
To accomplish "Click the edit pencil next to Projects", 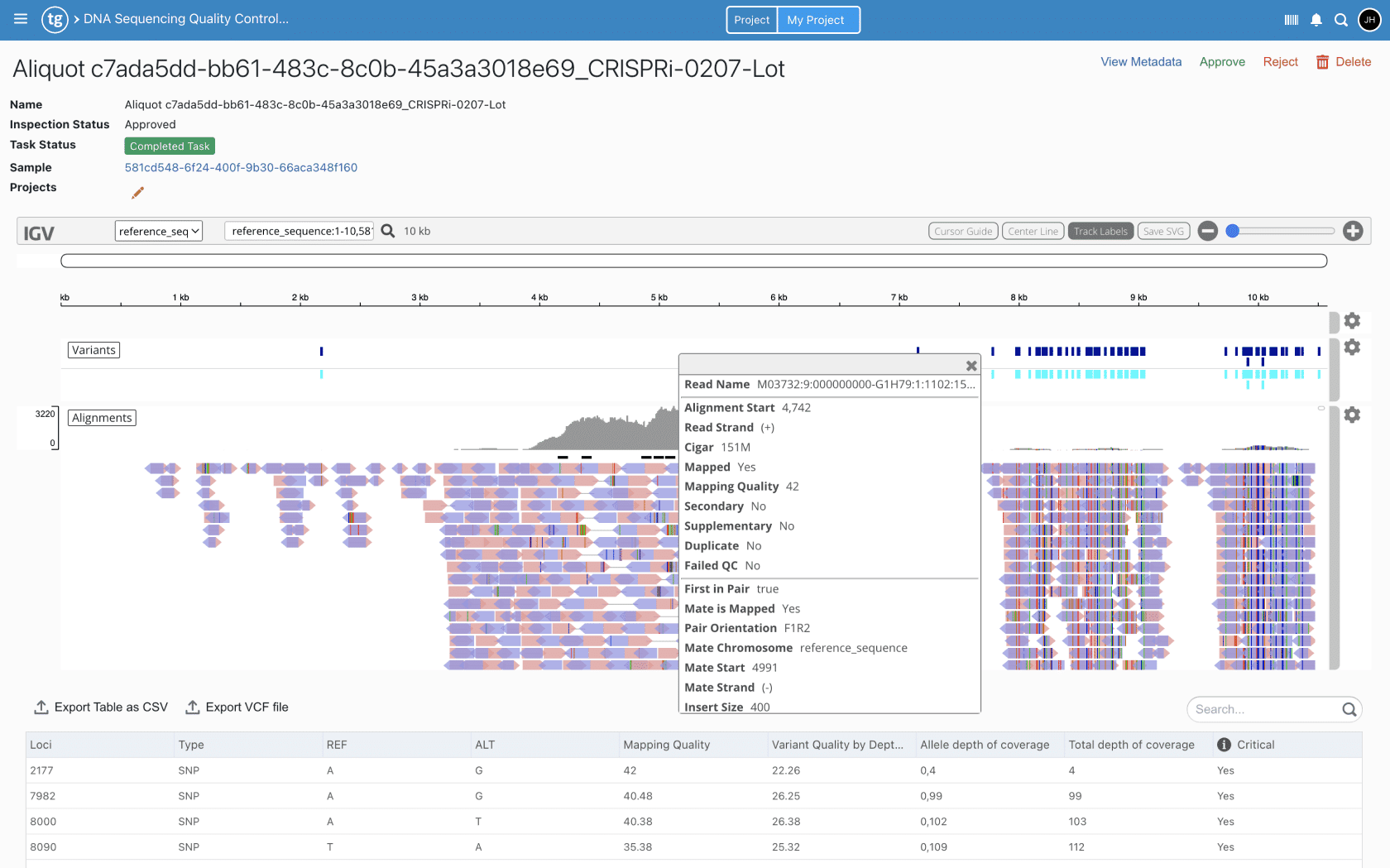I will (x=137, y=192).
